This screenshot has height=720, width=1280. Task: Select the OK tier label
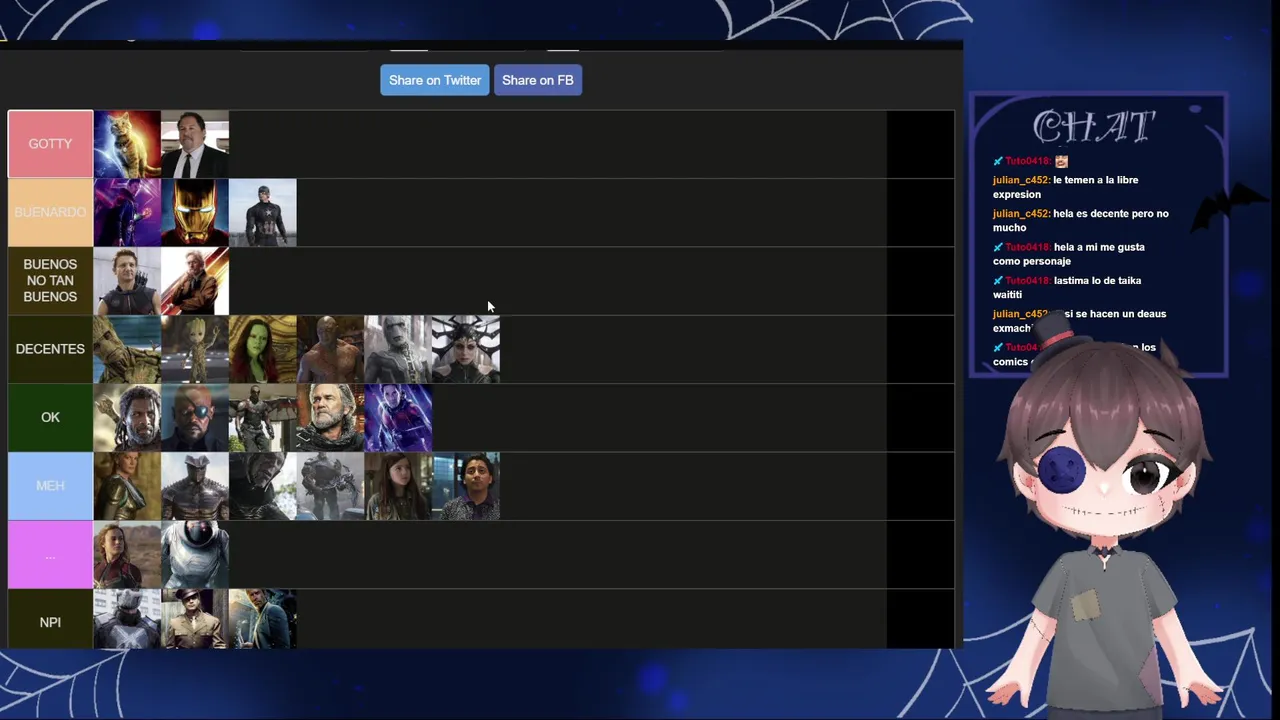tap(50, 417)
